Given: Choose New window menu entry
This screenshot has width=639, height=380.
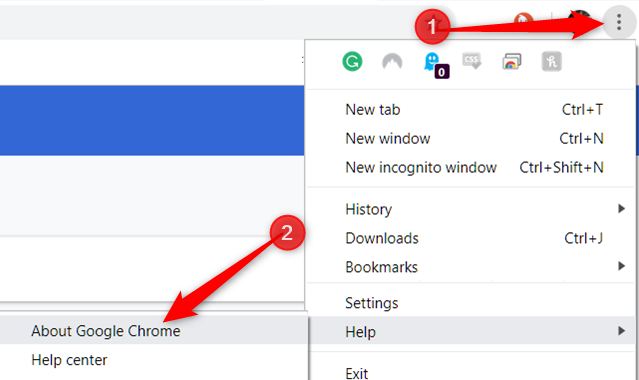Looking at the screenshot, I should point(471,138).
